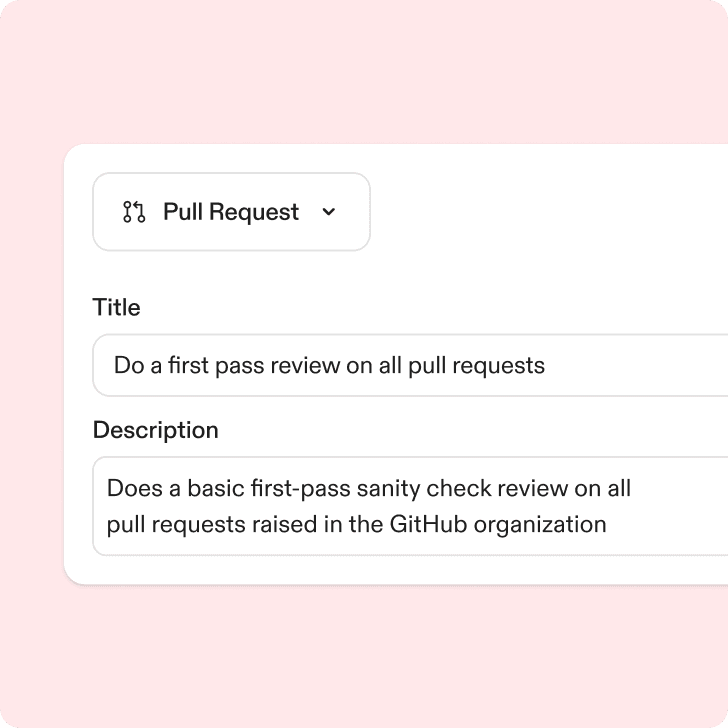Viewport: 728px width, 728px height.
Task: Open the Pull Request type dropdown
Action: 231,212
